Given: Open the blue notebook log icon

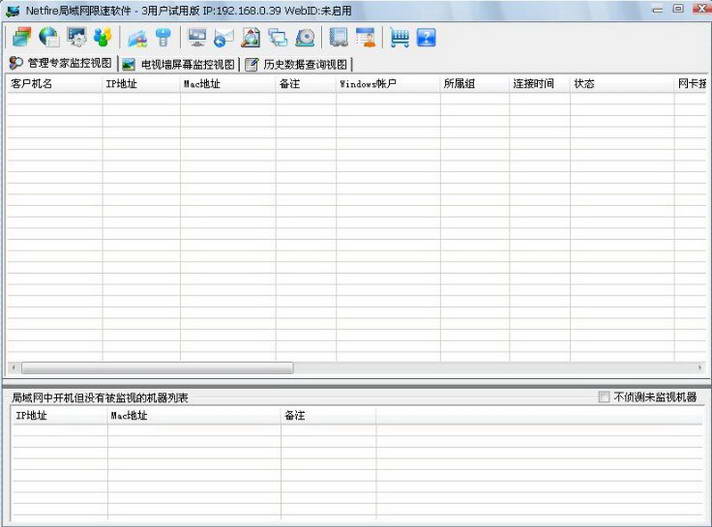Looking at the screenshot, I should click(338, 37).
